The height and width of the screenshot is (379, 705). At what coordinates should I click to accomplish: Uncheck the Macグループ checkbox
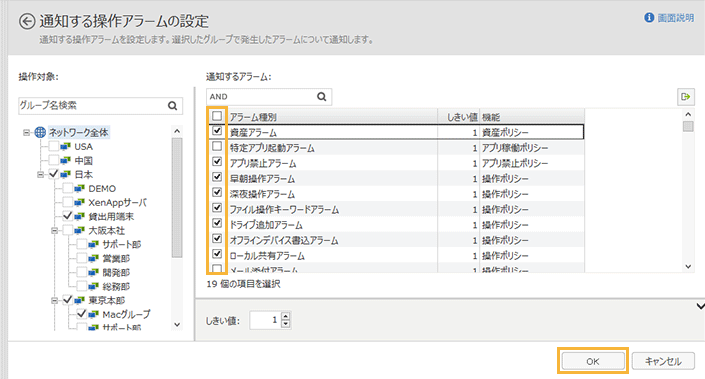click(x=81, y=314)
